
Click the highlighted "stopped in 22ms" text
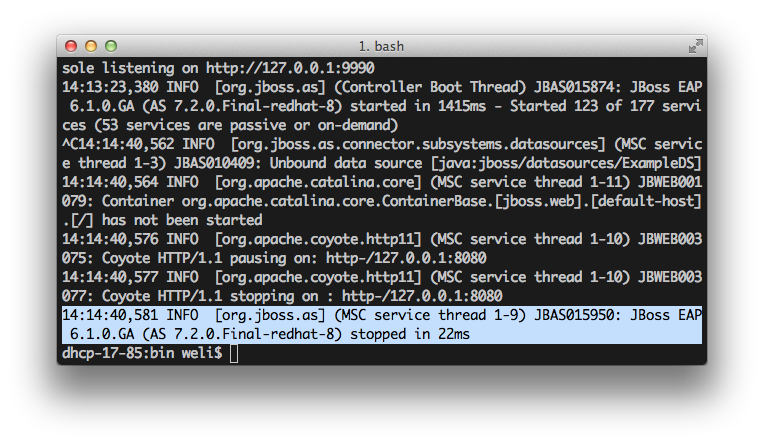tap(410, 334)
